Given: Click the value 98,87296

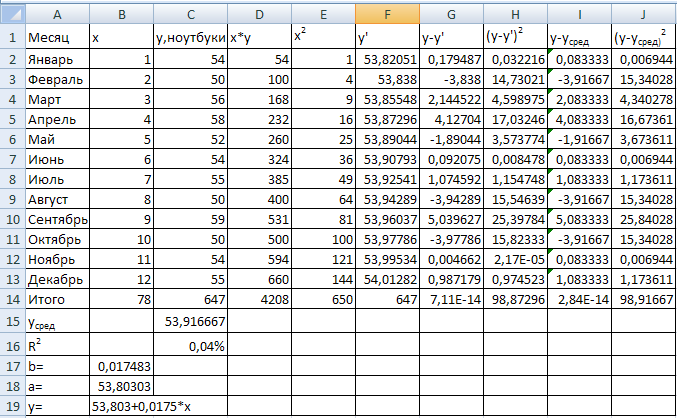Looking at the screenshot, I should click(515, 299).
